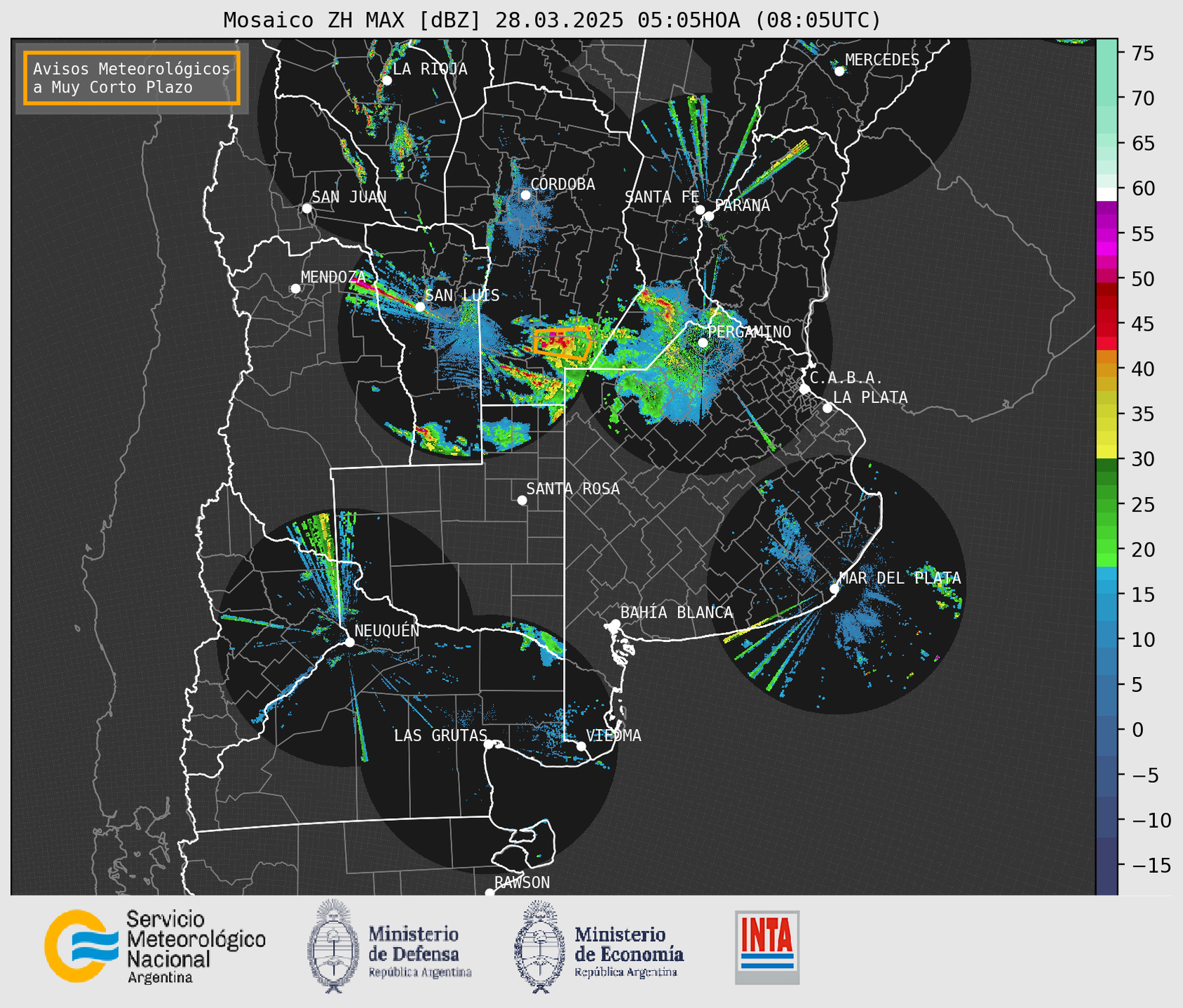Image resolution: width=1183 pixels, height=1008 pixels.
Task: Click the PERGAMINO label text
Action: 749,332
